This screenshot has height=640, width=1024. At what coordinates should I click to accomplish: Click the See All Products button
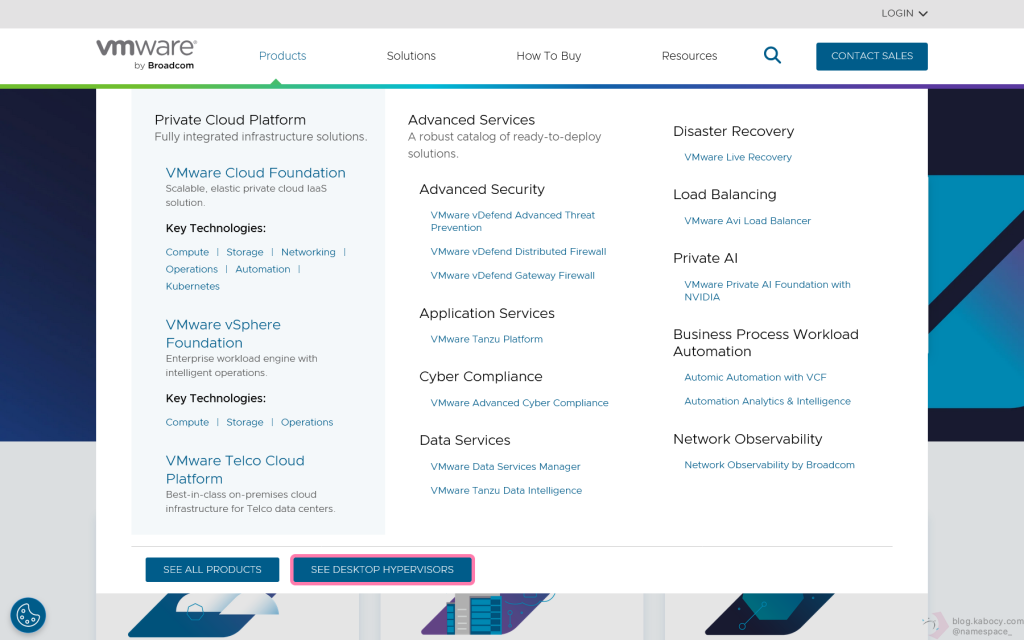(212, 570)
